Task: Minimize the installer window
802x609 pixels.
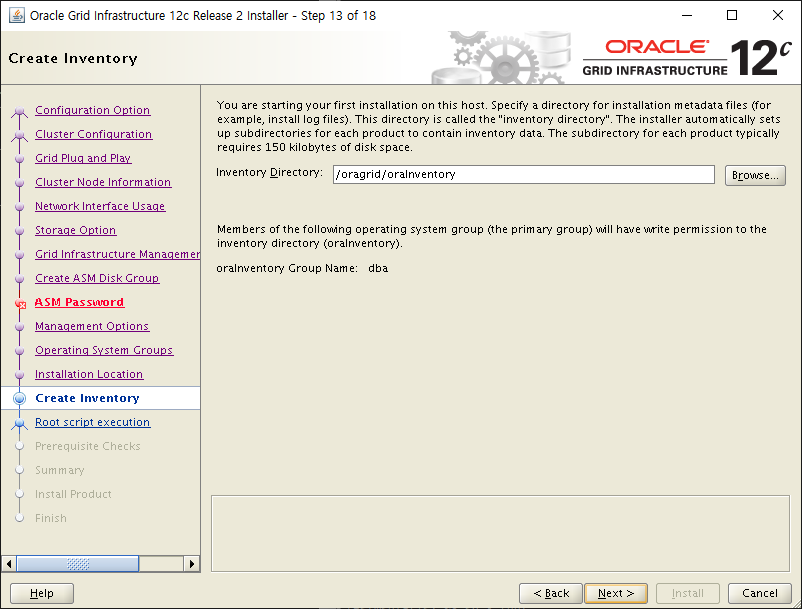Action: 687,15
